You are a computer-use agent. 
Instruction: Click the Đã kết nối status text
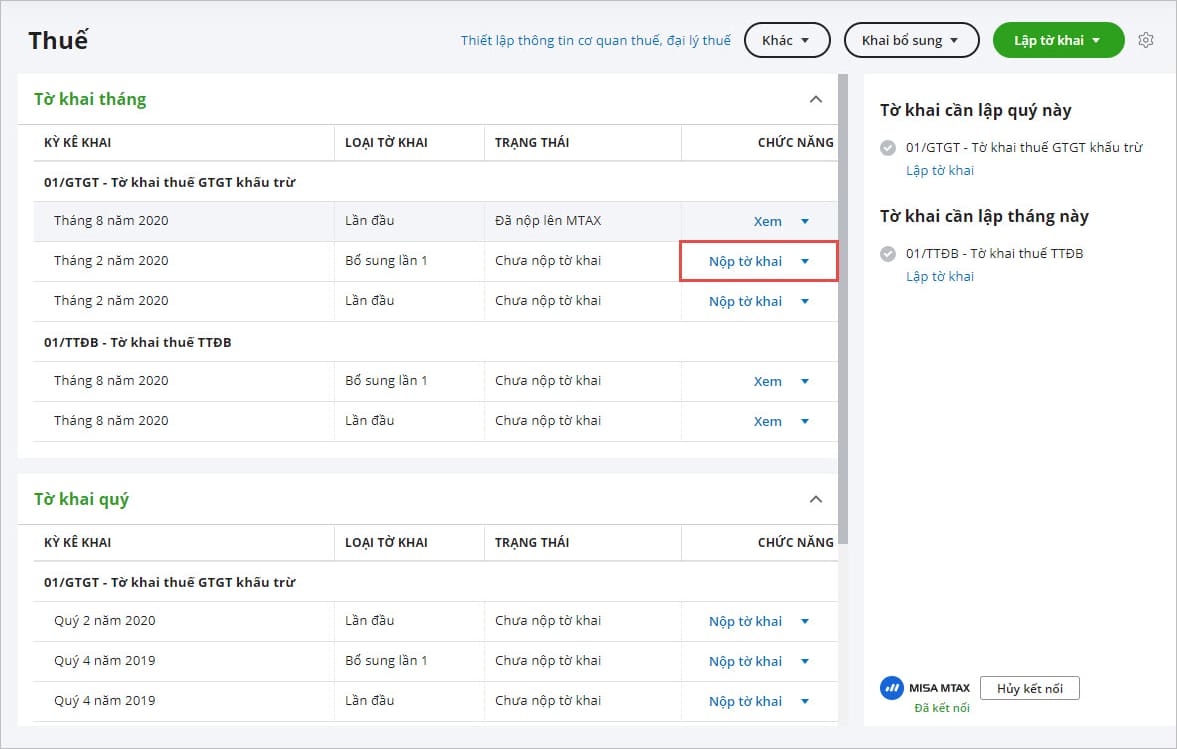pyautogui.click(x=941, y=708)
